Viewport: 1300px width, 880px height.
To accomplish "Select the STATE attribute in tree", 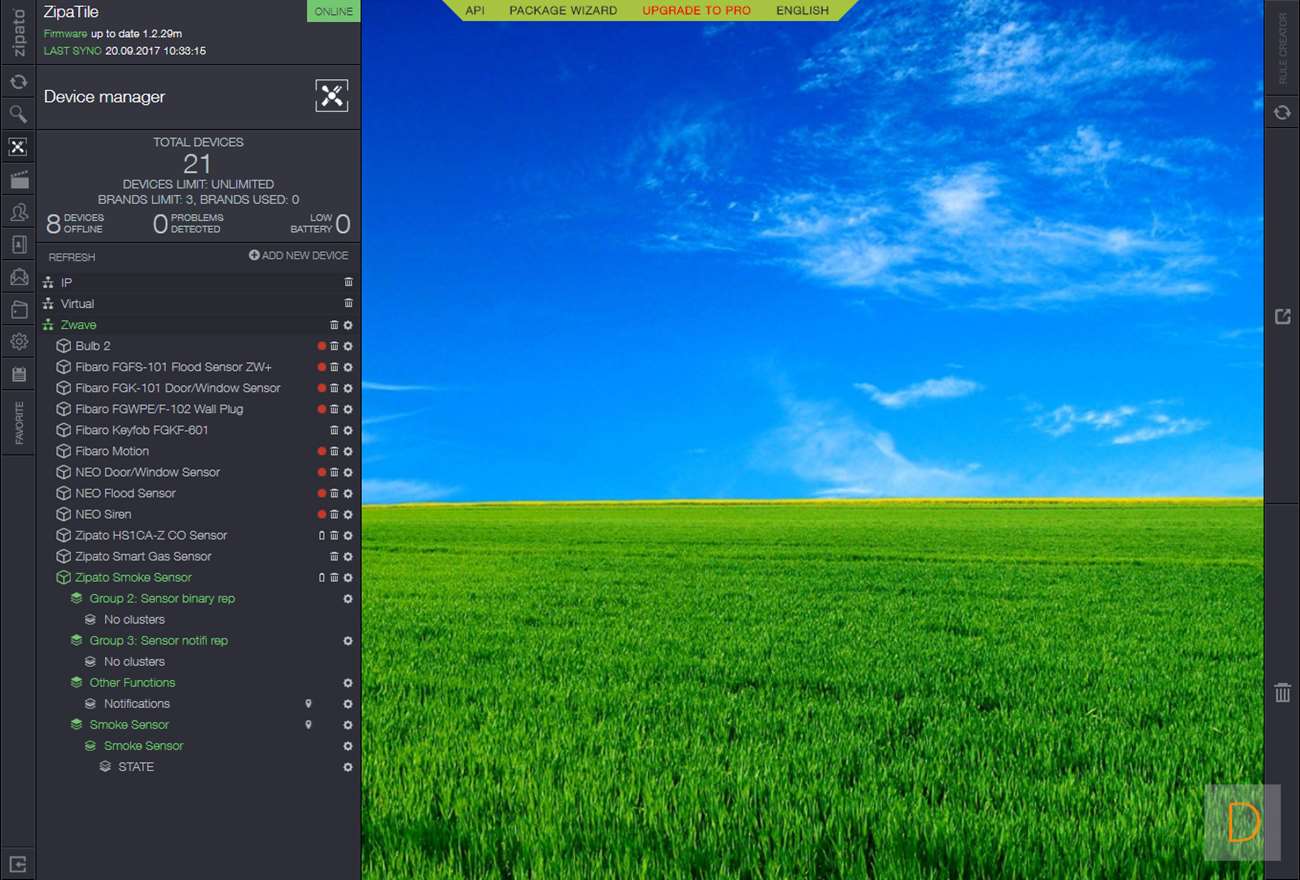I will pos(136,767).
